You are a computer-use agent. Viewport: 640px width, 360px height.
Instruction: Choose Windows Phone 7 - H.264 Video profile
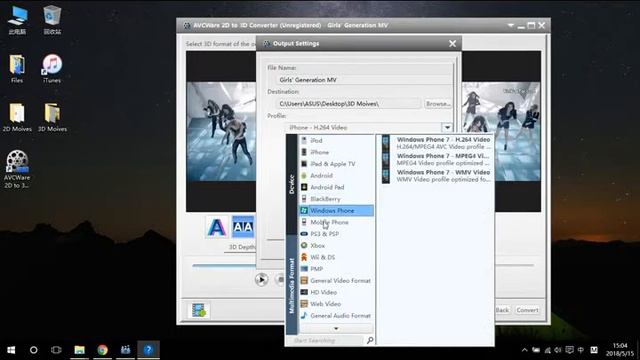point(437,143)
